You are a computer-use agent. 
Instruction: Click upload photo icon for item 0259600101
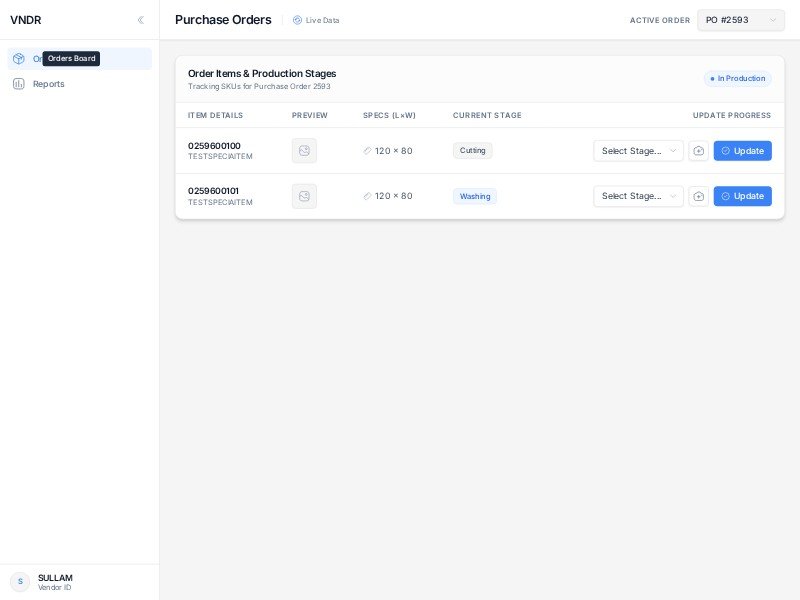pos(698,196)
